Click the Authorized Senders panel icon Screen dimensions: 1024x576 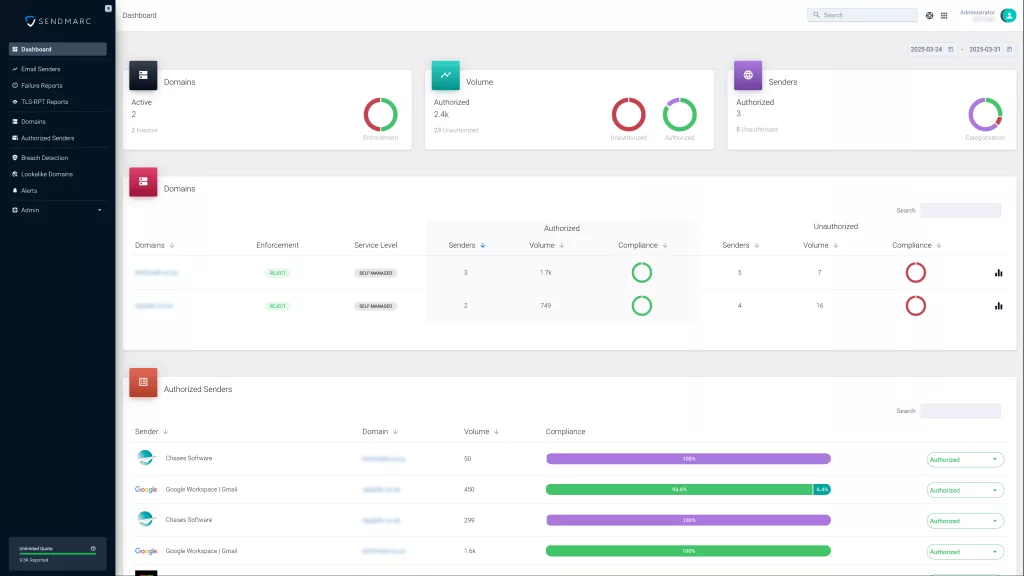(142, 382)
